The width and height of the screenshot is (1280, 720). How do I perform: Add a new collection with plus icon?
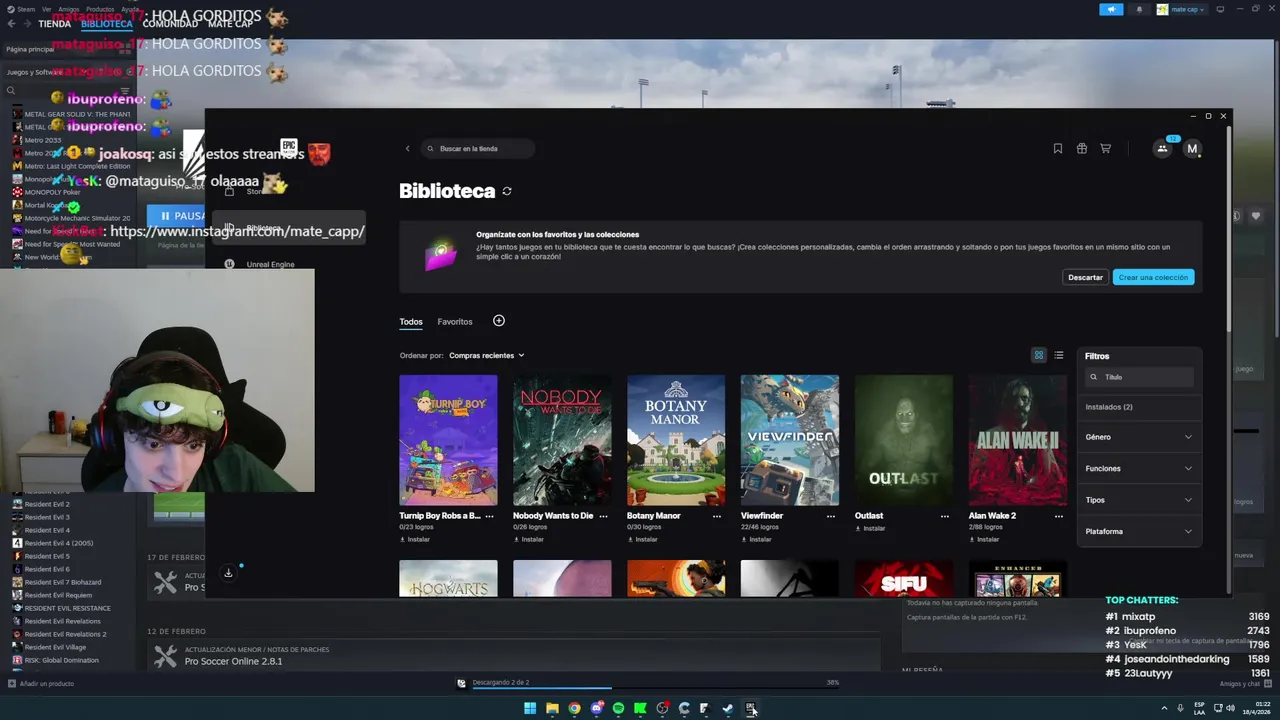pos(499,321)
